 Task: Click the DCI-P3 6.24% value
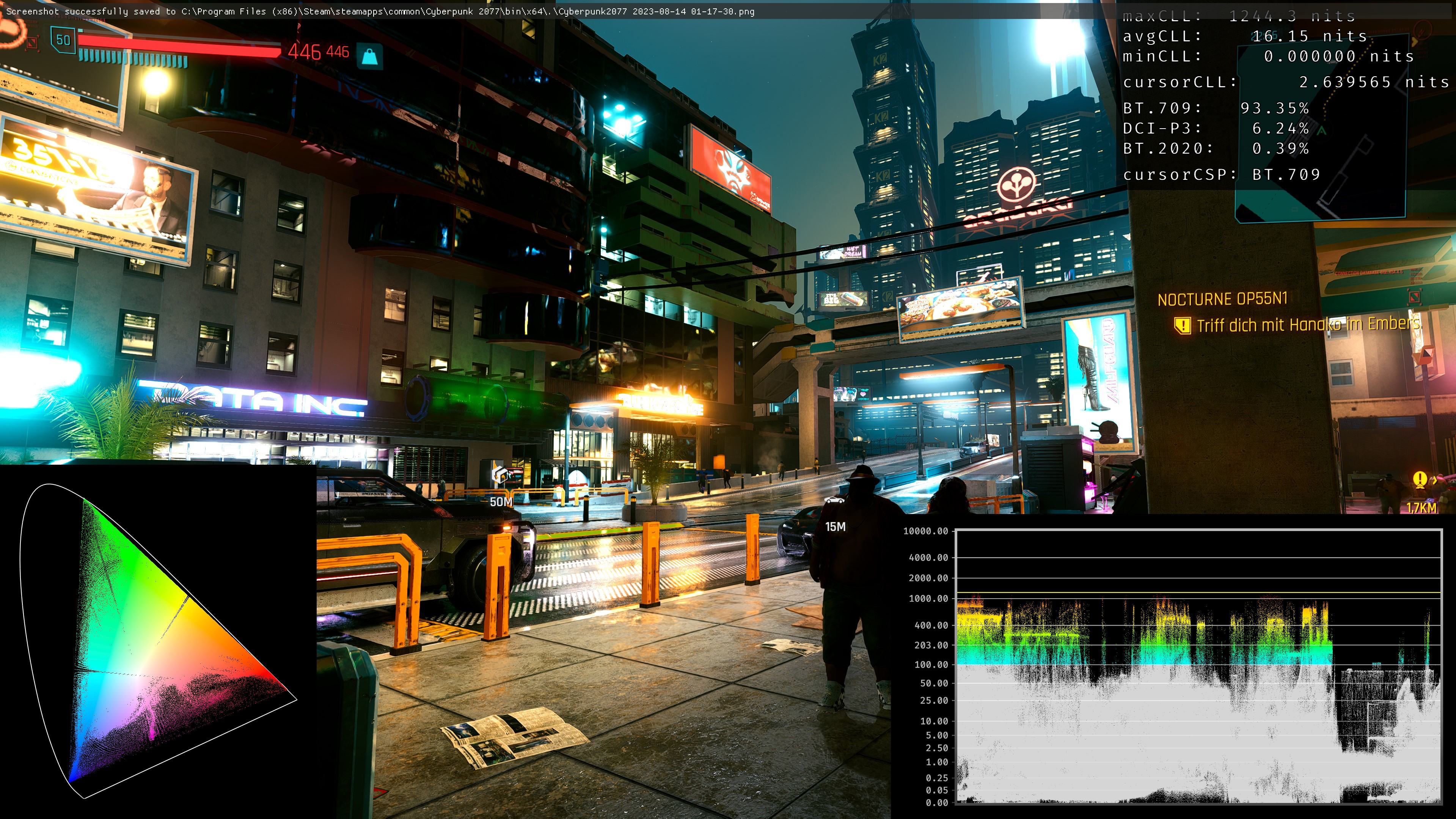click(x=1280, y=128)
